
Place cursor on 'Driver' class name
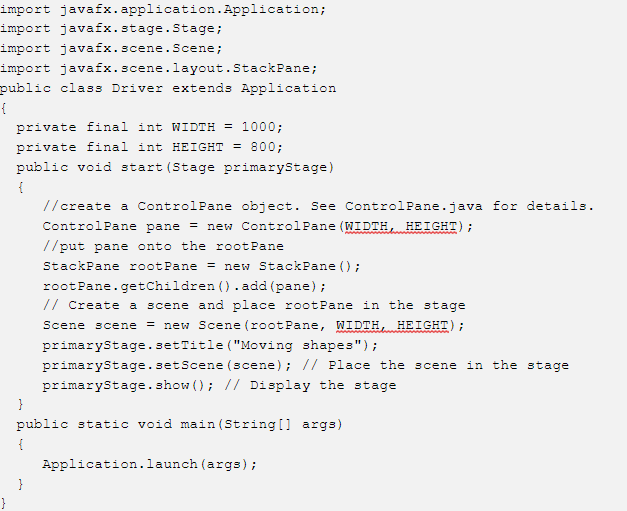click(x=137, y=88)
